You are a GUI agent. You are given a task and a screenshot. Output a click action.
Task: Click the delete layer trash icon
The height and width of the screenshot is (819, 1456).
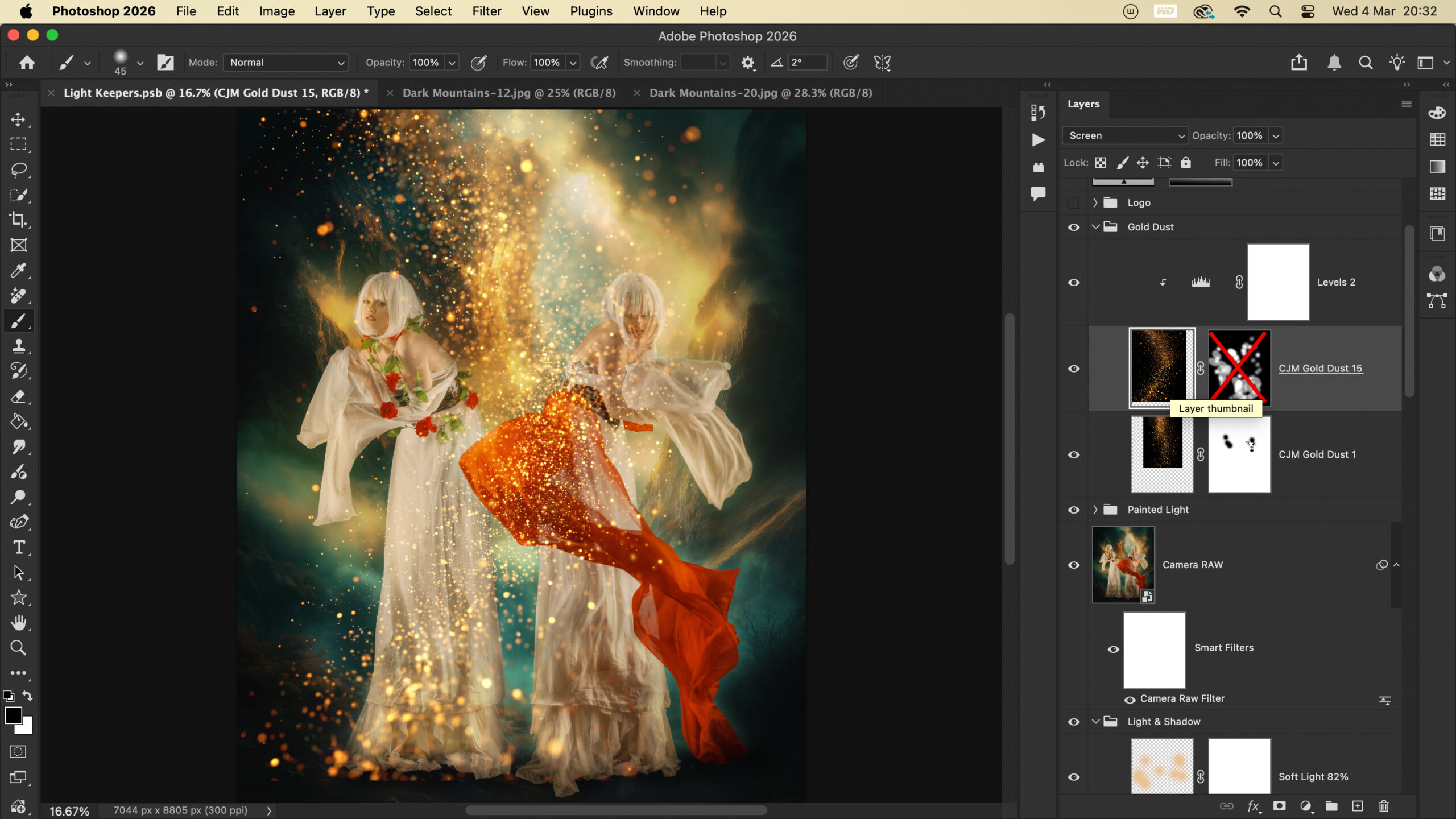pyautogui.click(x=1384, y=806)
